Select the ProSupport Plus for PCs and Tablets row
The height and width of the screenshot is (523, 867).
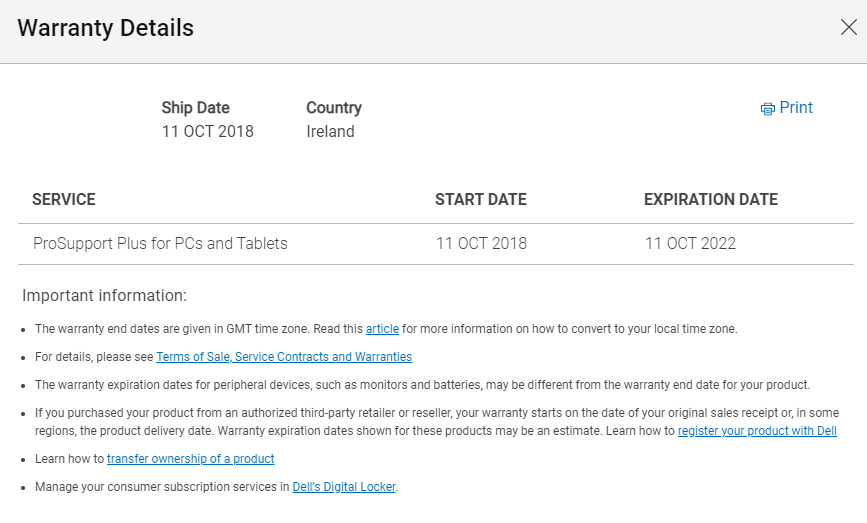click(436, 244)
